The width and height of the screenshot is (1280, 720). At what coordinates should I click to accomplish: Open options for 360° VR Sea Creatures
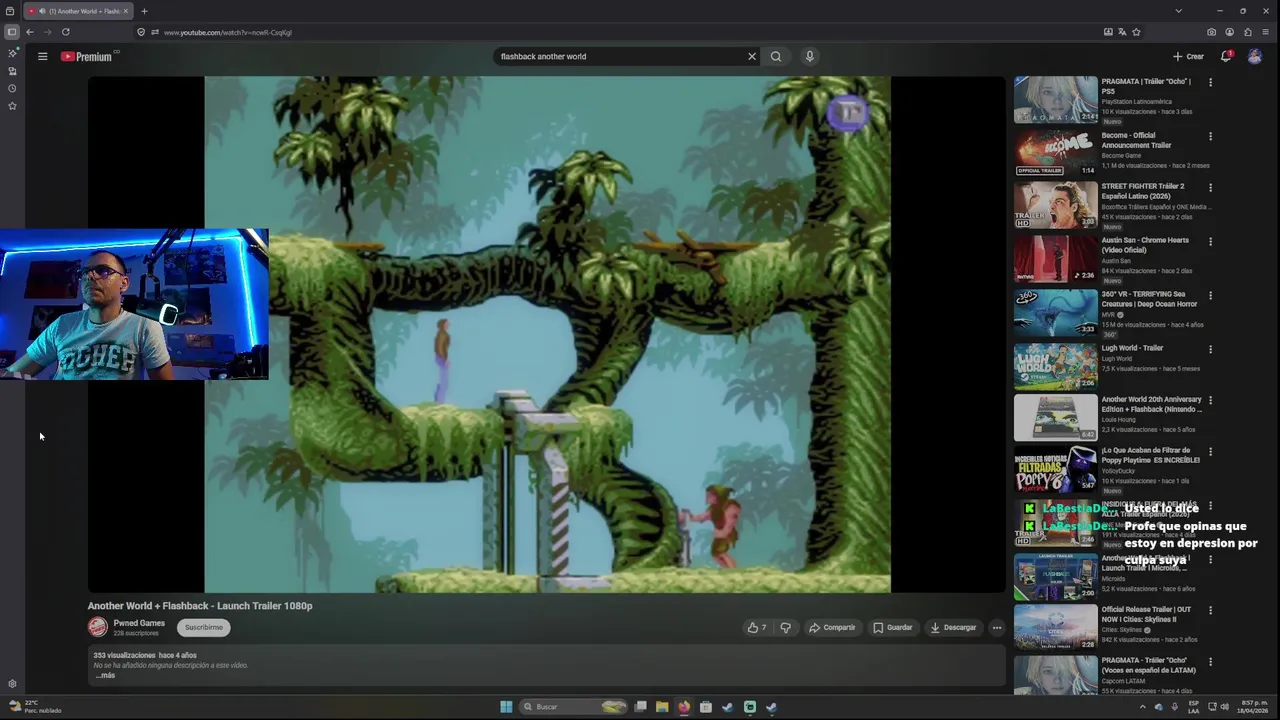point(1210,295)
